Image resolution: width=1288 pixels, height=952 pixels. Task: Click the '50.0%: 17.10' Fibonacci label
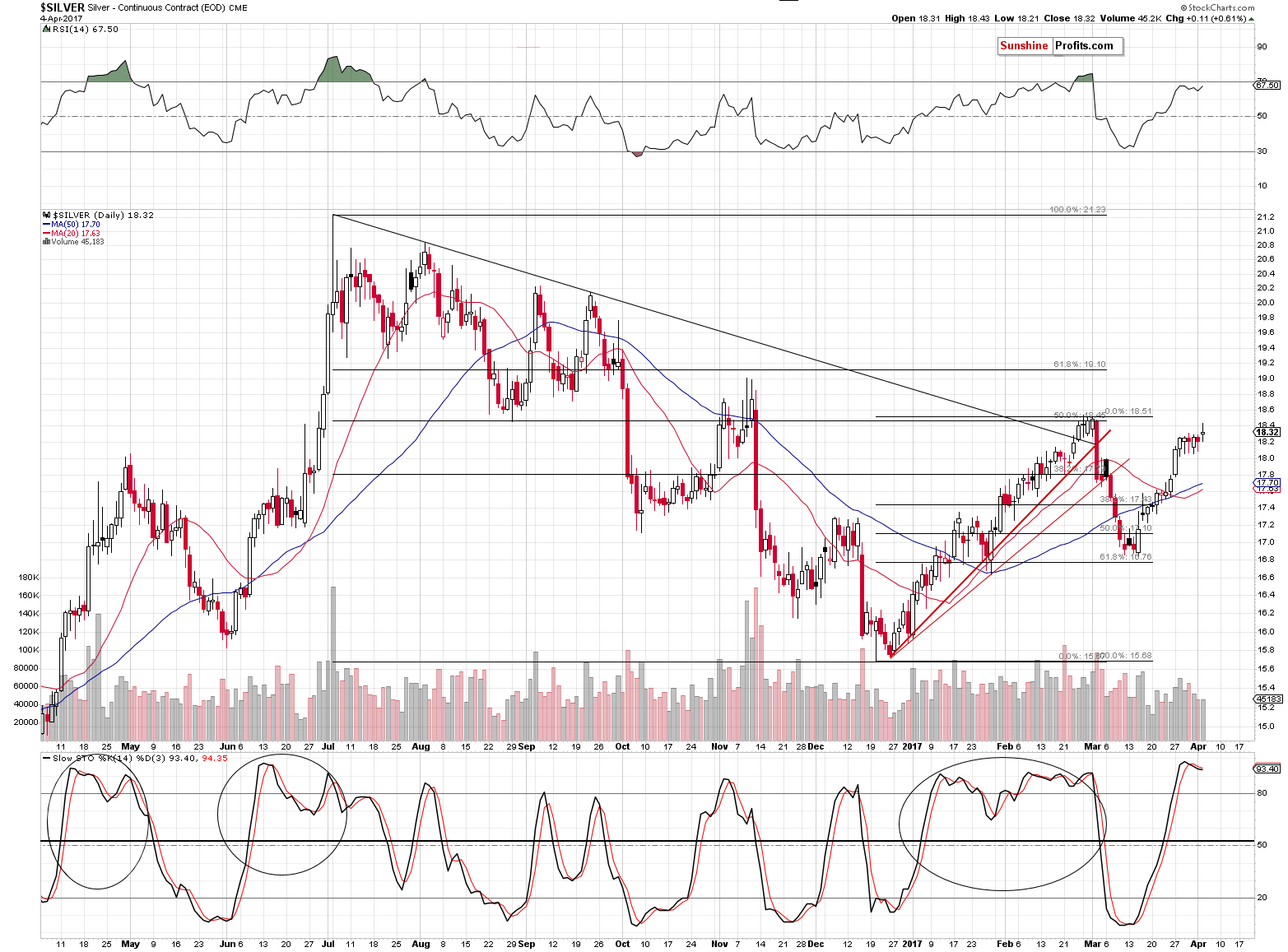(1127, 528)
